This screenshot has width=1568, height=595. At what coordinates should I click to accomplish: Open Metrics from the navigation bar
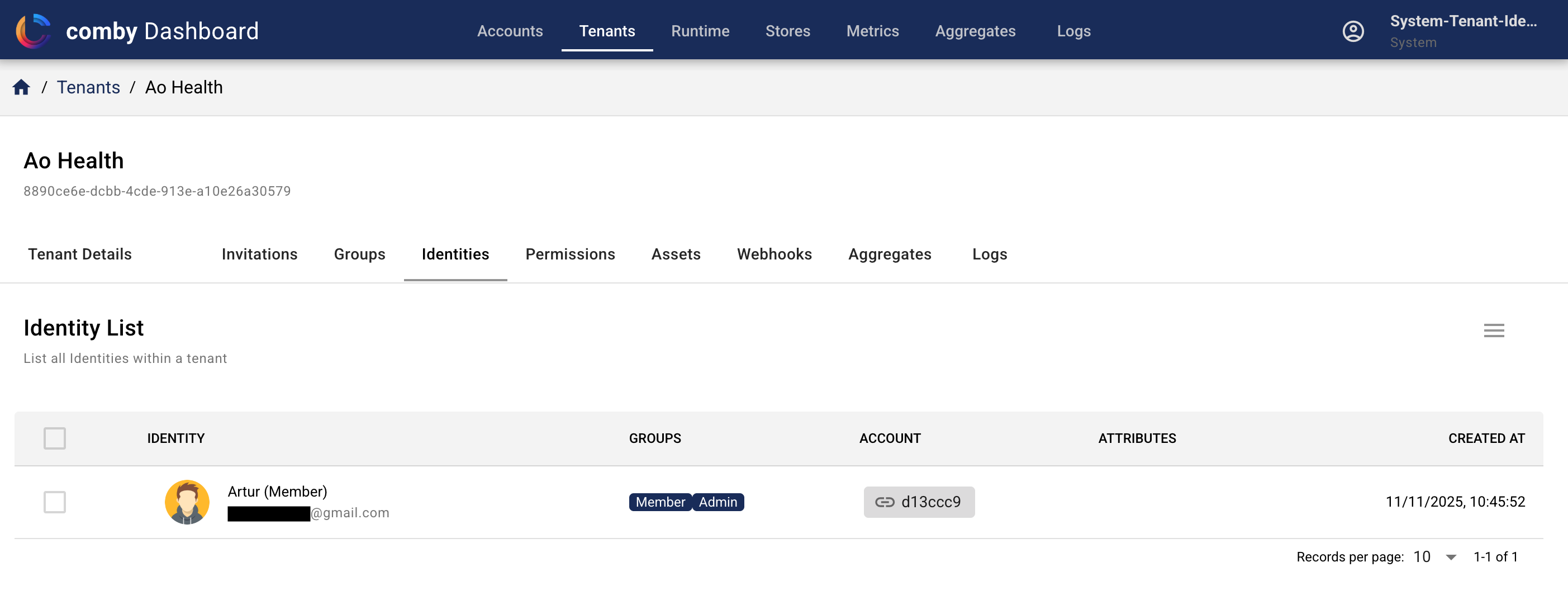(872, 30)
